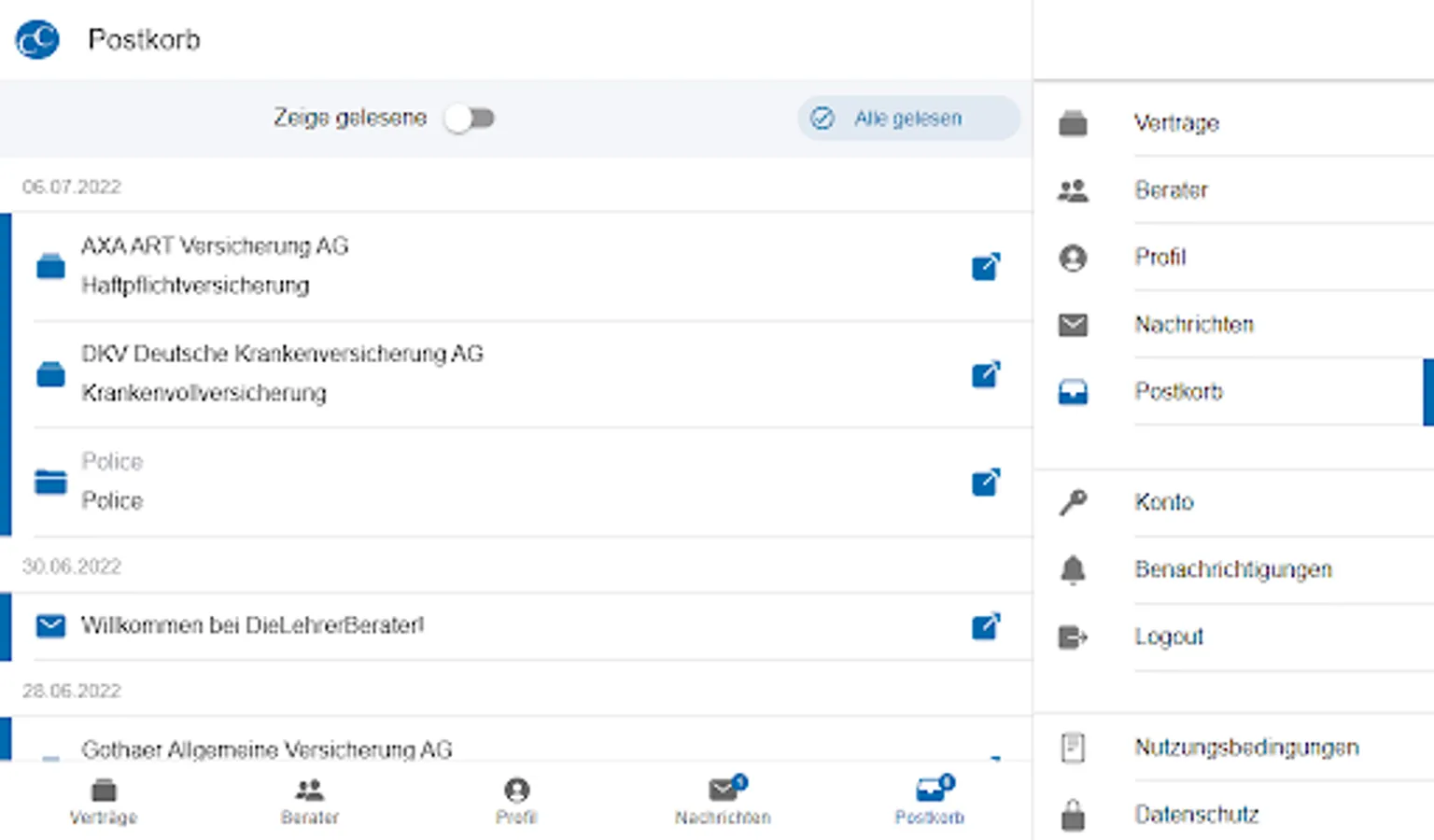Switch to Postkorb tab in bottom navigation
The height and width of the screenshot is (840, 1434).
(930, 803)
